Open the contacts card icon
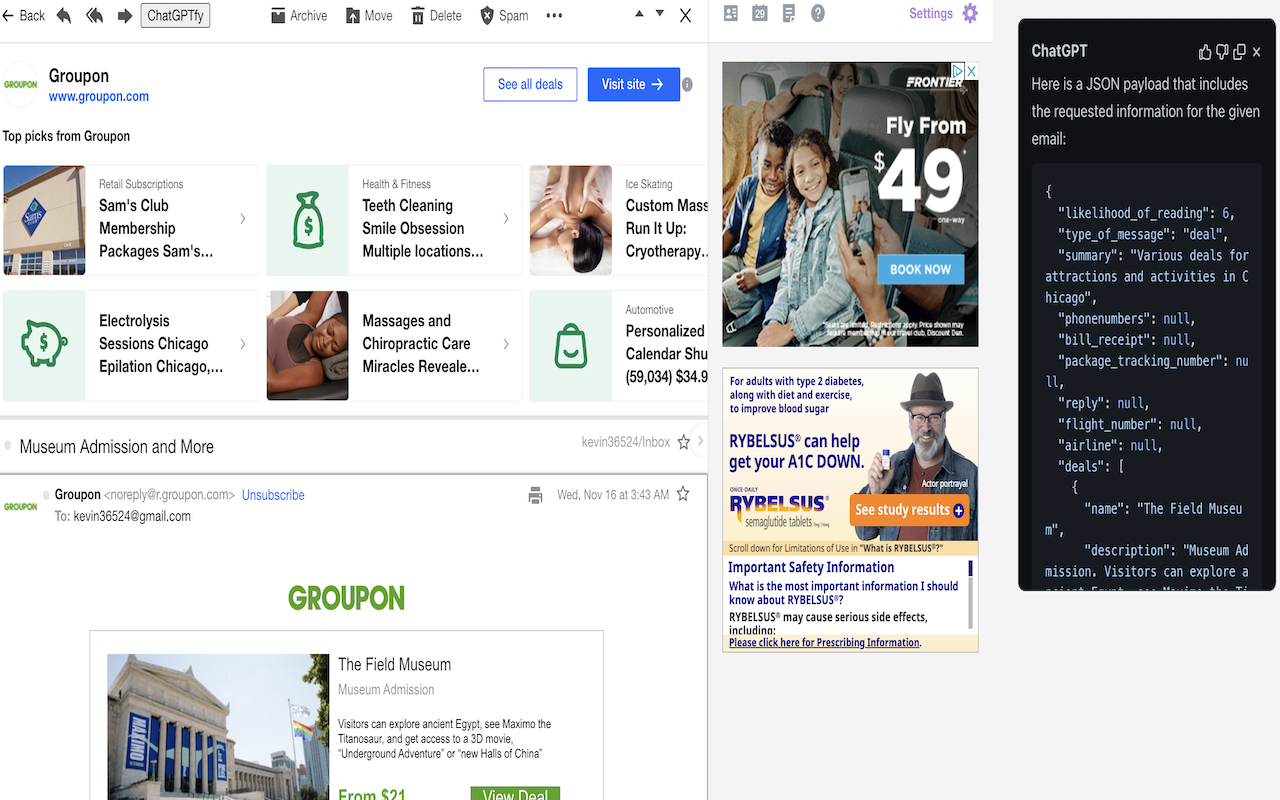Viewport: 1280px width, 800px height. coord(731,14)
